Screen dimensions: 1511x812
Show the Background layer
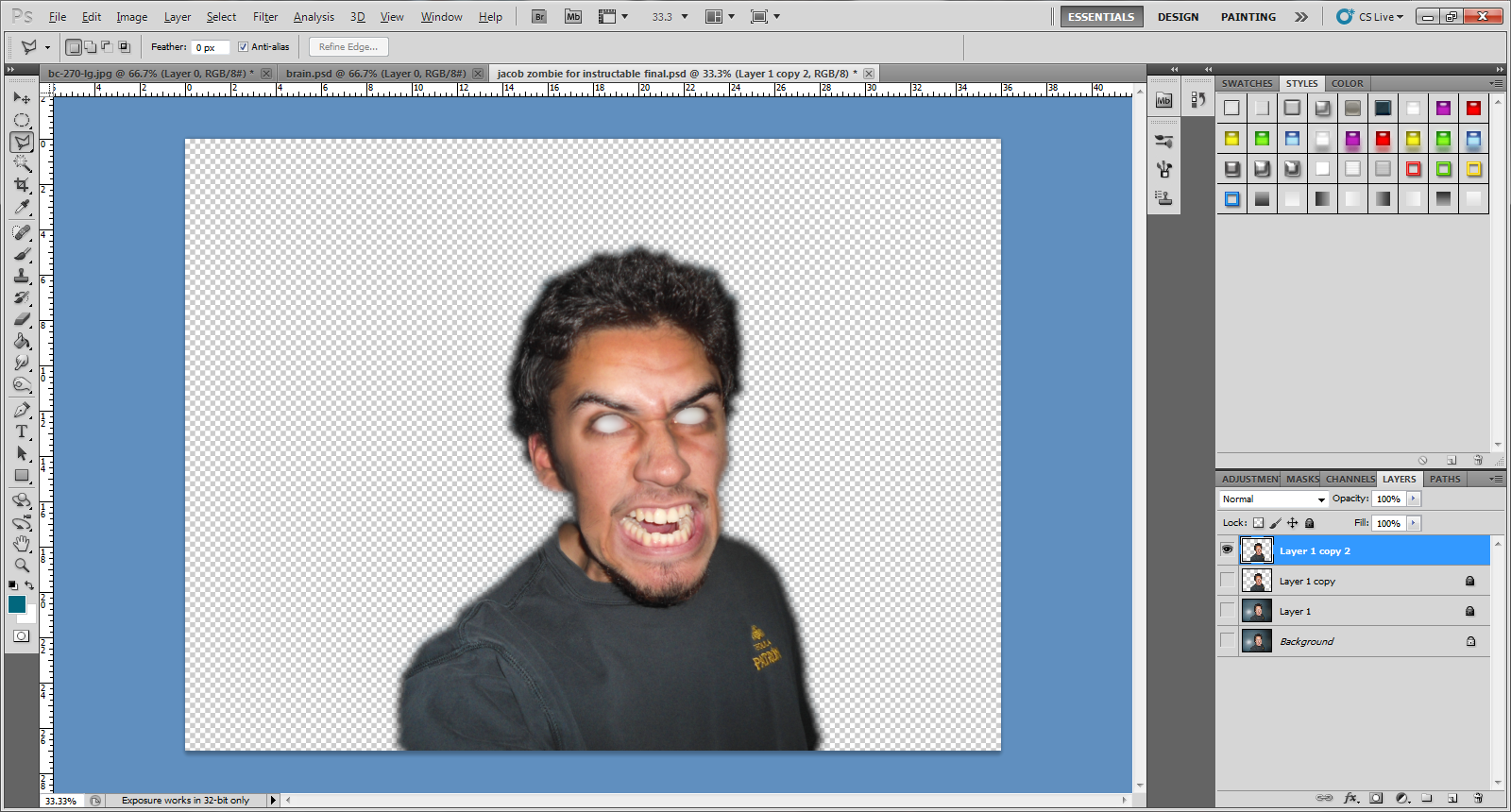click(x=1227, y=640)
